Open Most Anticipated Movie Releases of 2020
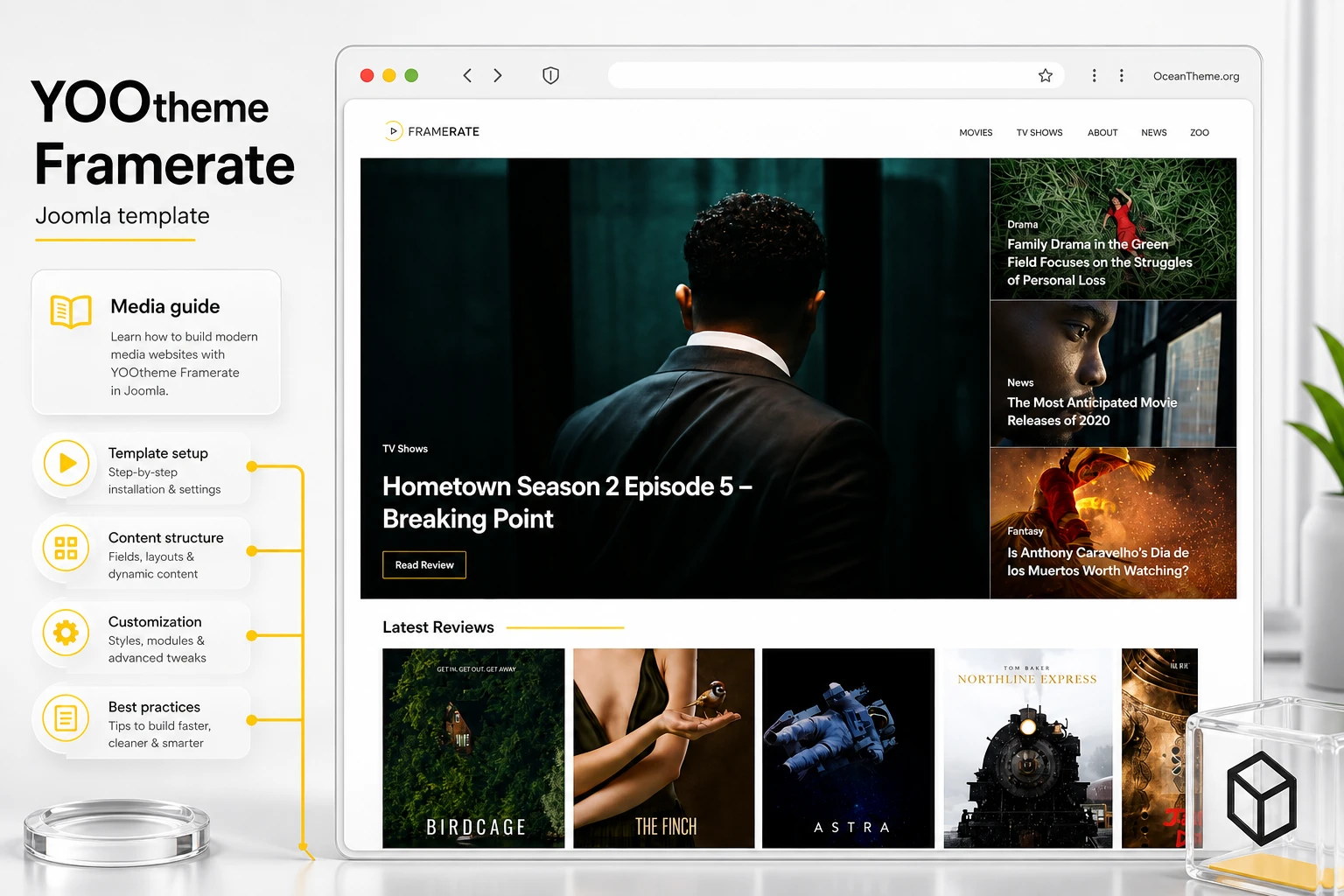The width and height of the screenshot is (1344, 896). pos(1092,411)
